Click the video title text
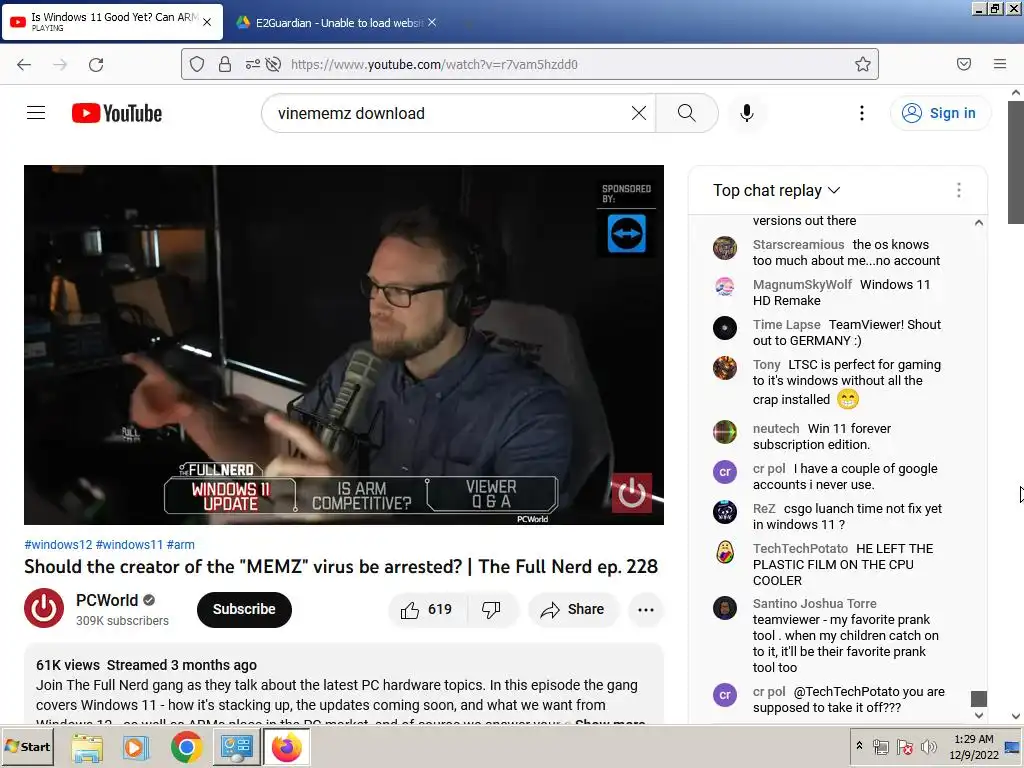The width and height of the screenshot is (1024, 768). point(341,567)
